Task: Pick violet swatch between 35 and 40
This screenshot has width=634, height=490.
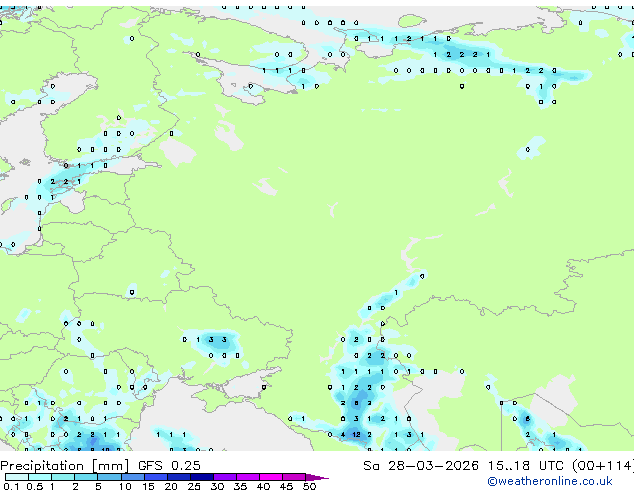Action: point(248,477)
